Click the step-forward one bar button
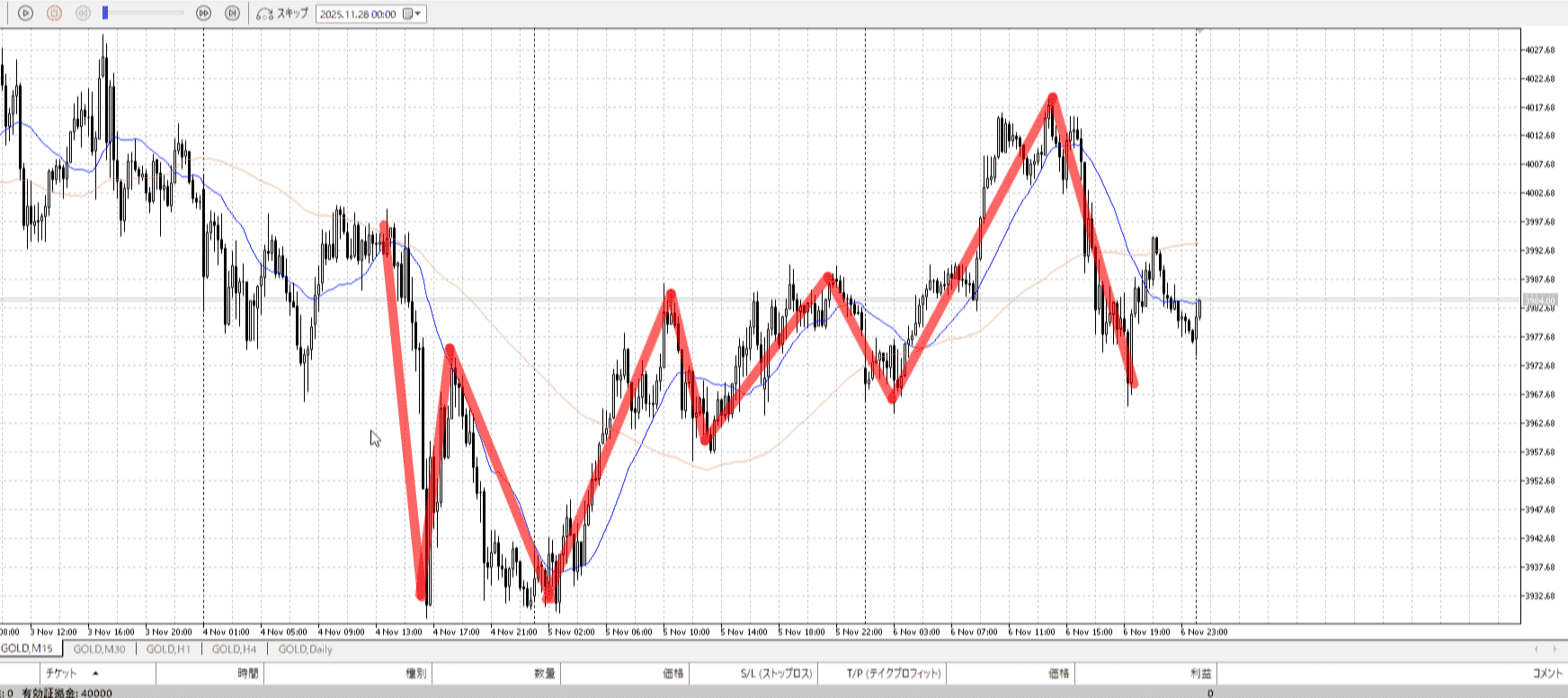The width and height of the screenshot is (1568, 698). pyautogui.click(x=232, y=13)
